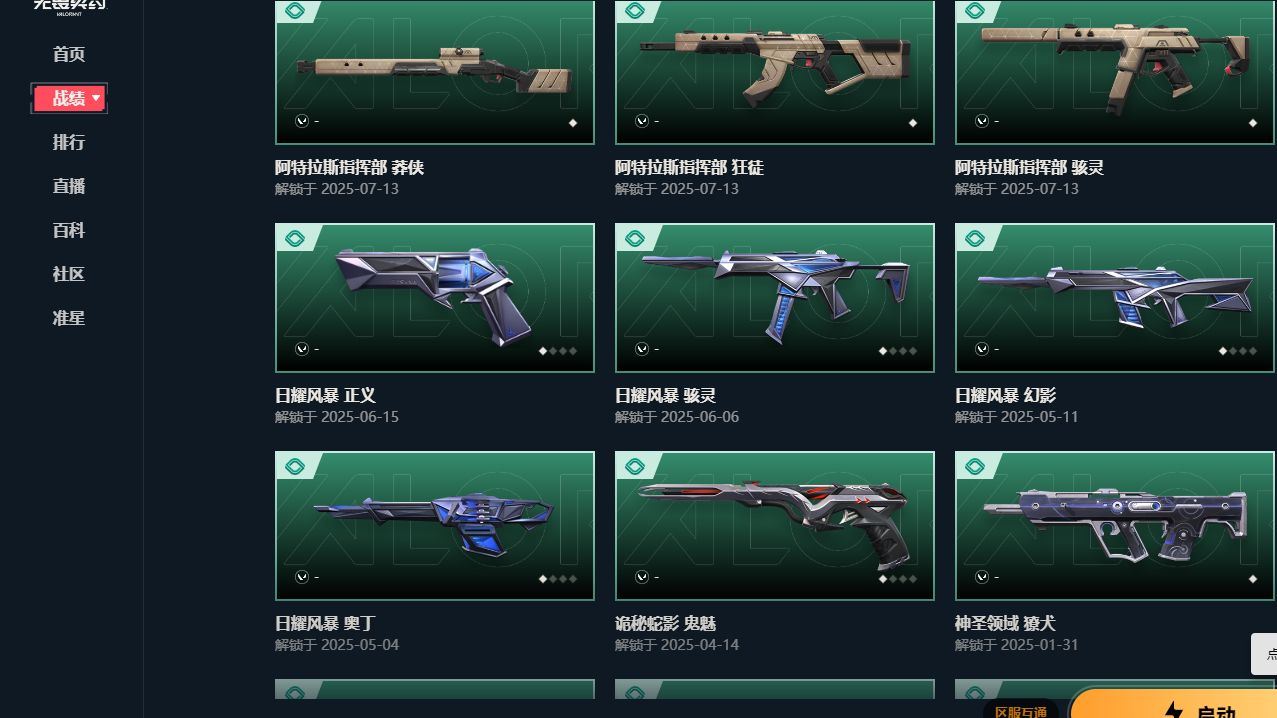Screen dimensions: 1277x718
Task: Click tier badge icon on 日耀风暴 幻影 card
Action: click(x=975, y=238)
